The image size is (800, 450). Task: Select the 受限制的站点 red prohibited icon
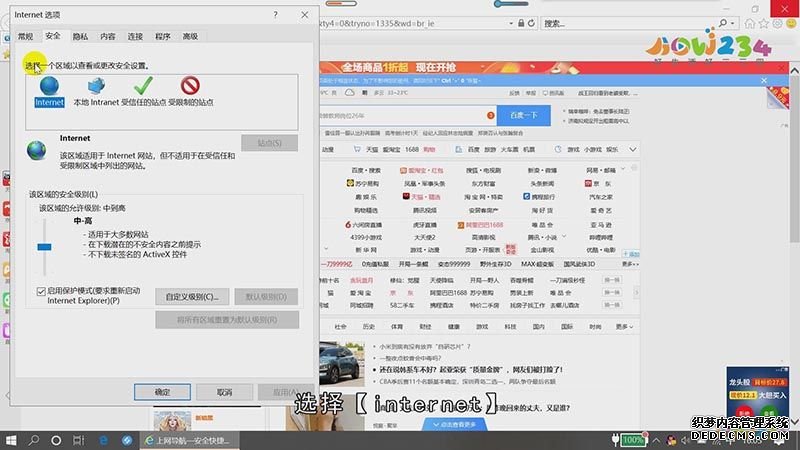coord(190,86)
